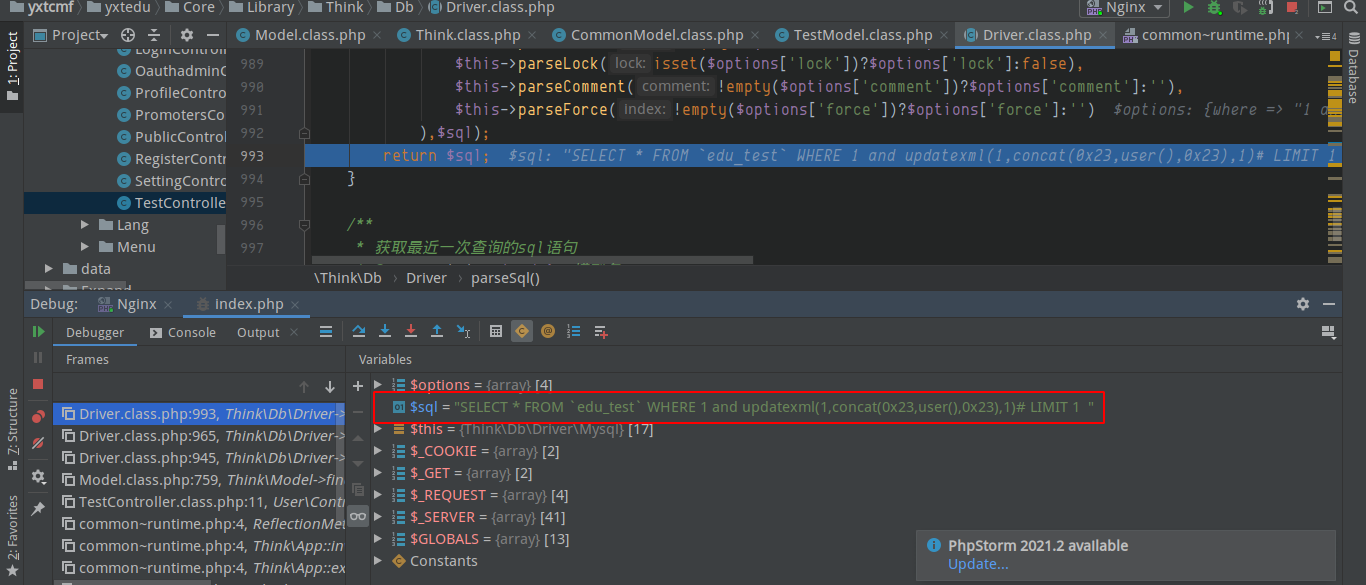Expand the Constants node
The height and width of the screenshot is (585, 1366).
tap(378, 561)
